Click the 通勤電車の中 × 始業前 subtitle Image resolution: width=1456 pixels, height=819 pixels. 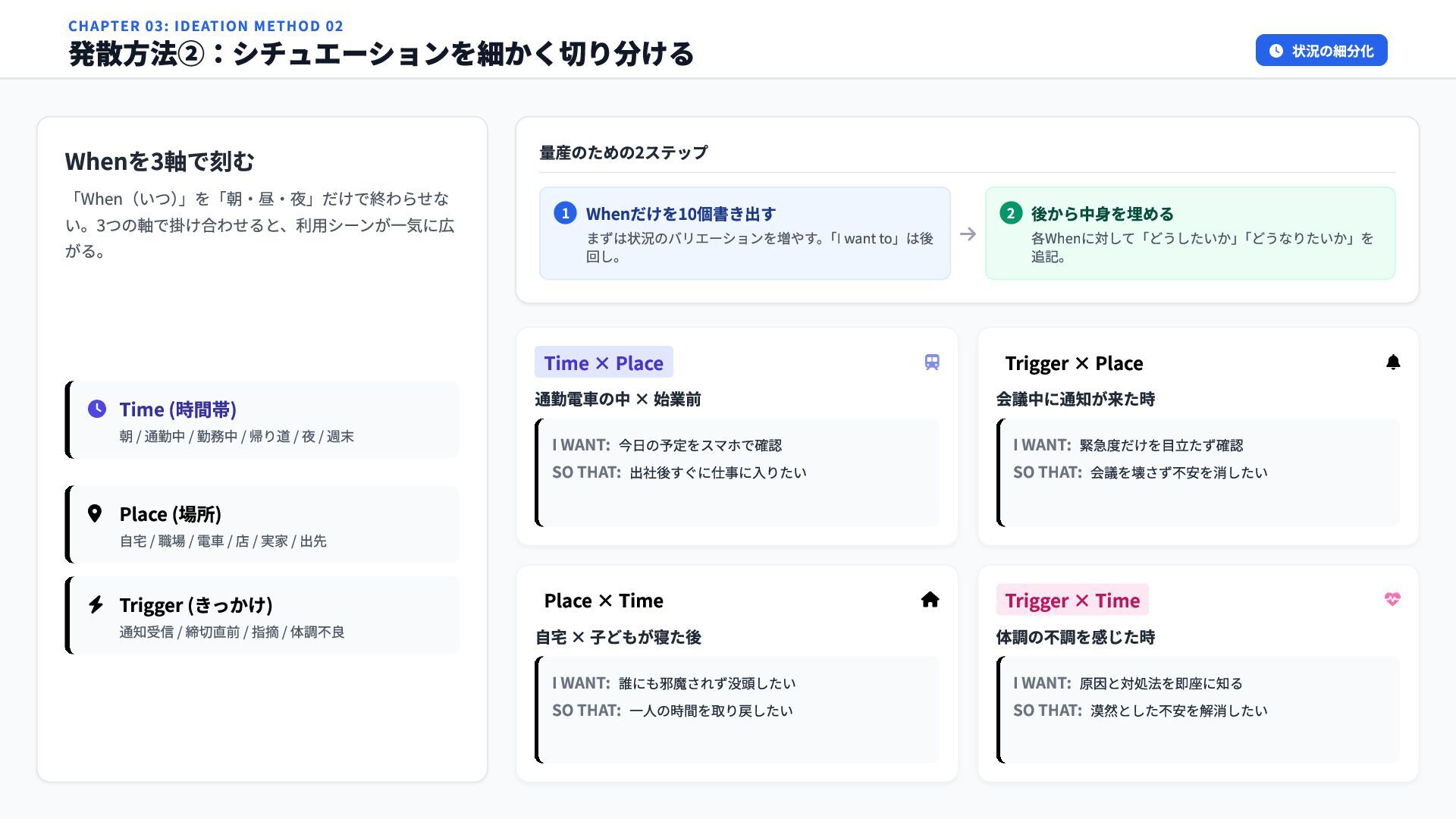(x=617, y=400)
